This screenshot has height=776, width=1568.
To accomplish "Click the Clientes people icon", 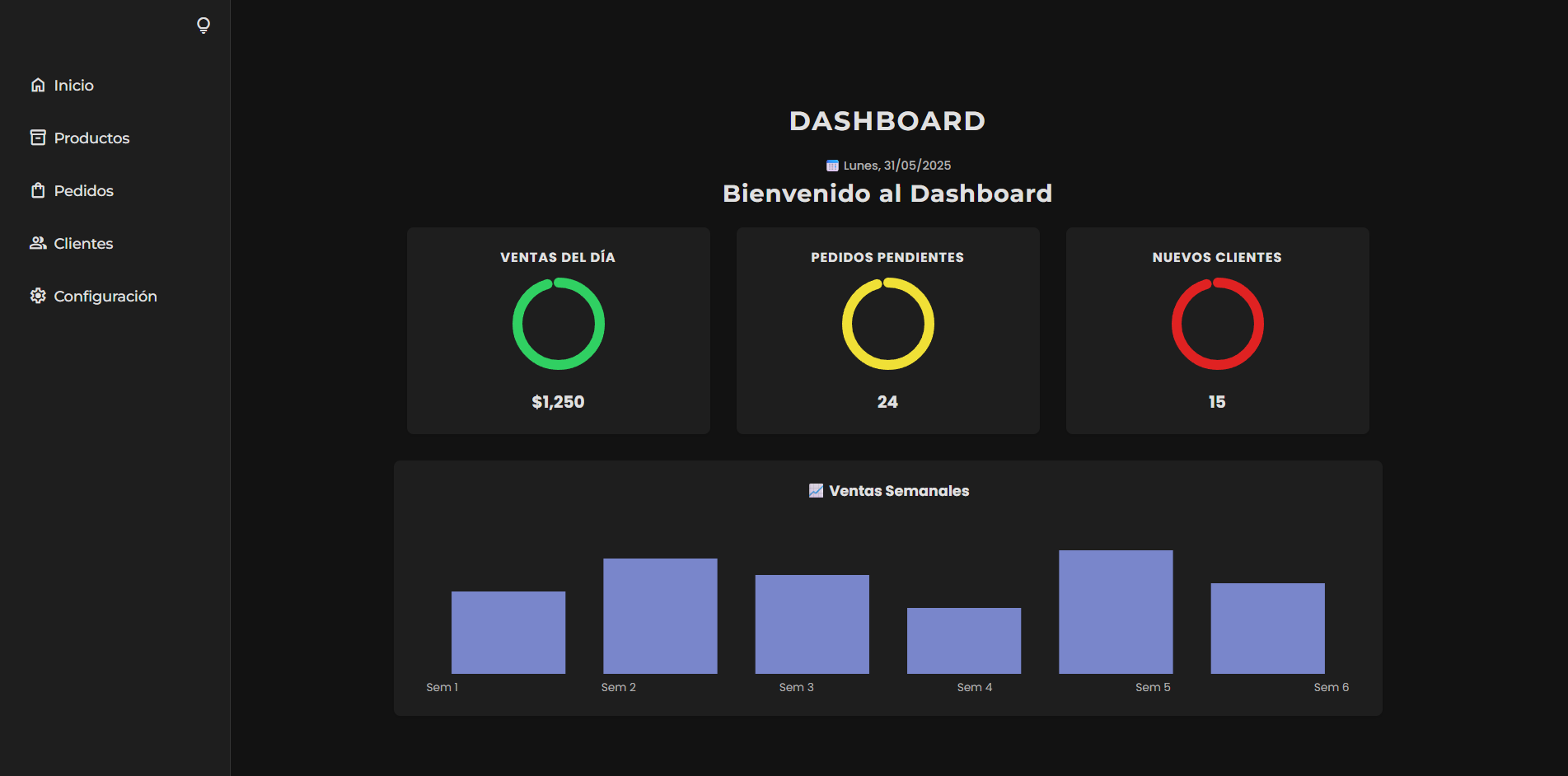I will click(x=38, y=243).
